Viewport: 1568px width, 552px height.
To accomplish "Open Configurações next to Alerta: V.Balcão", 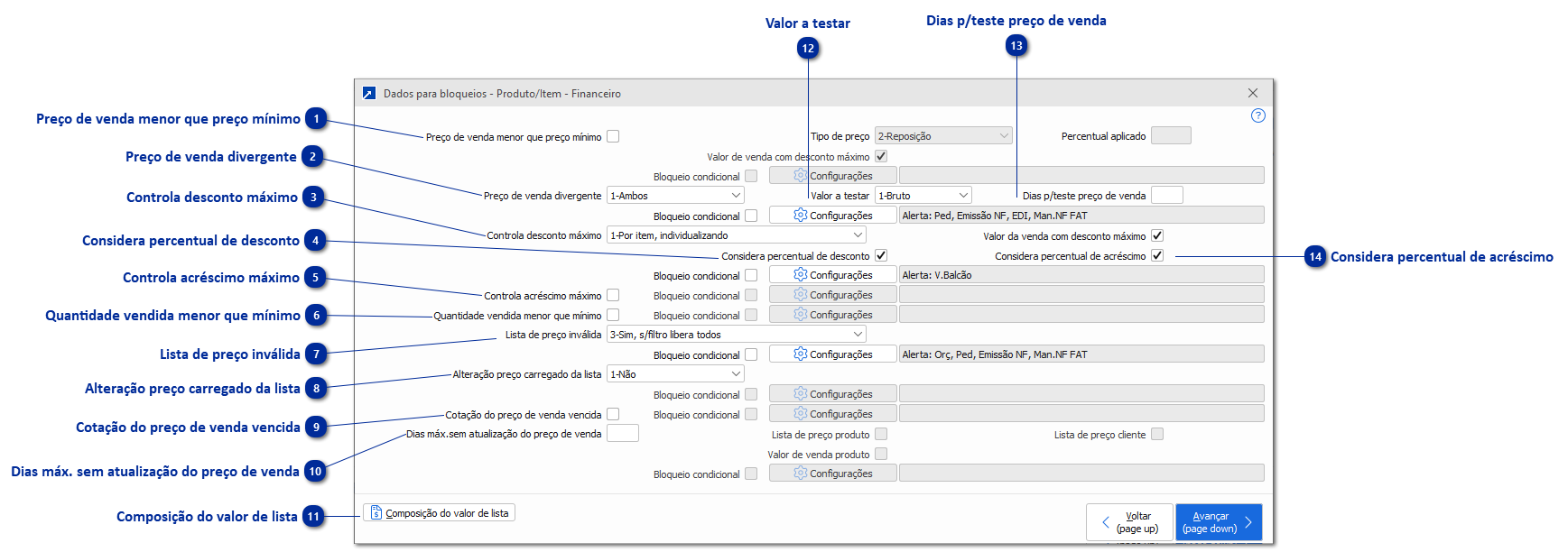I will click(832, 275).
